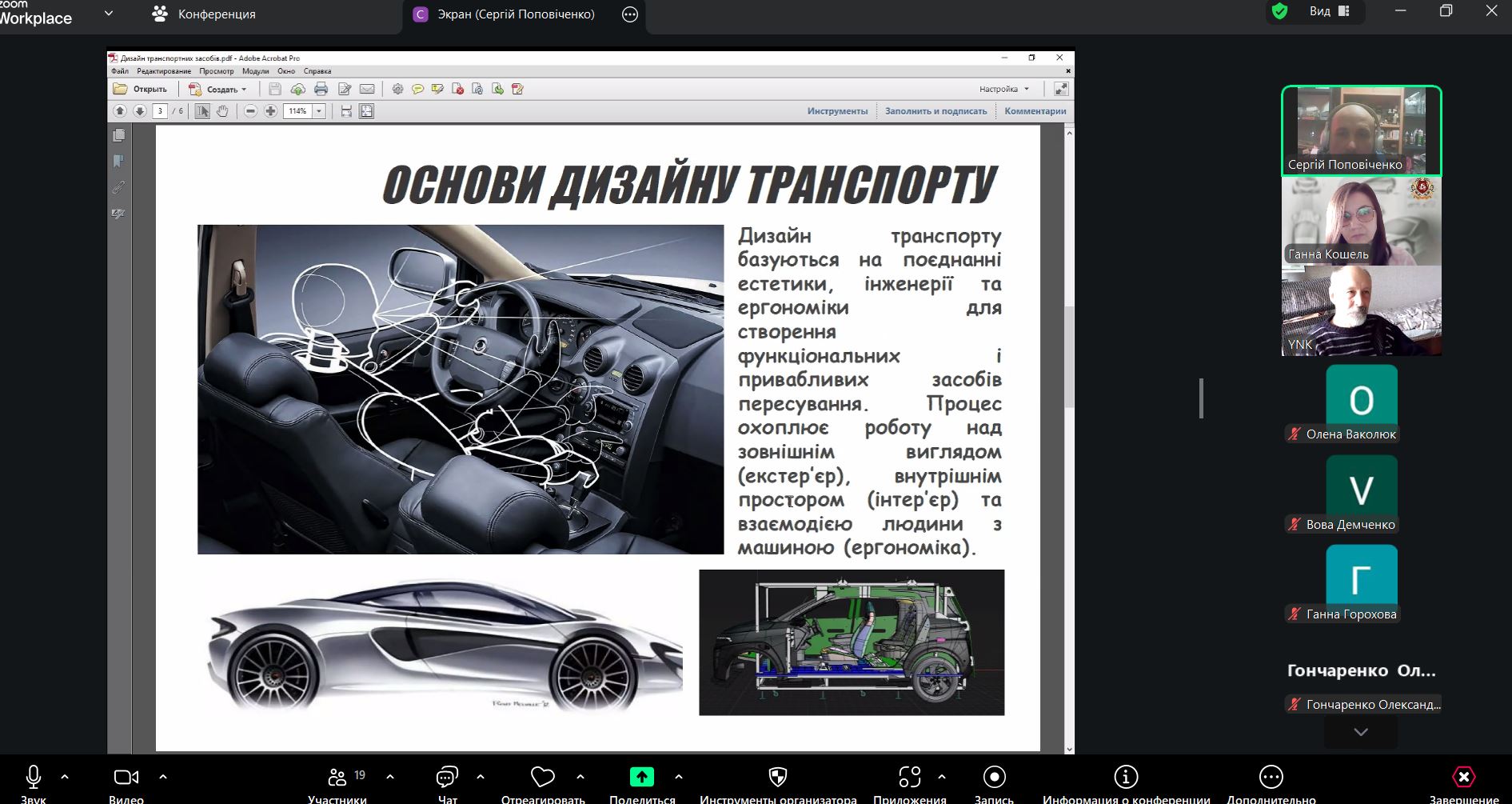Go to next page with down arrow
The height and width of the screenshot is (804, 1512).
coord(139,111)
